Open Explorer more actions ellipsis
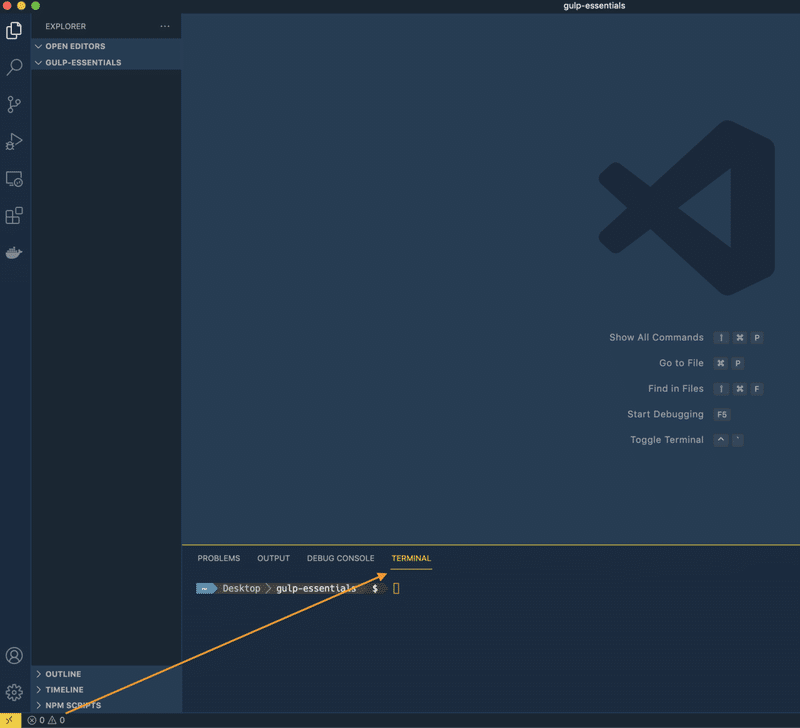The width and height of the screenshot is (800, 728). click(x=165, y=26)
